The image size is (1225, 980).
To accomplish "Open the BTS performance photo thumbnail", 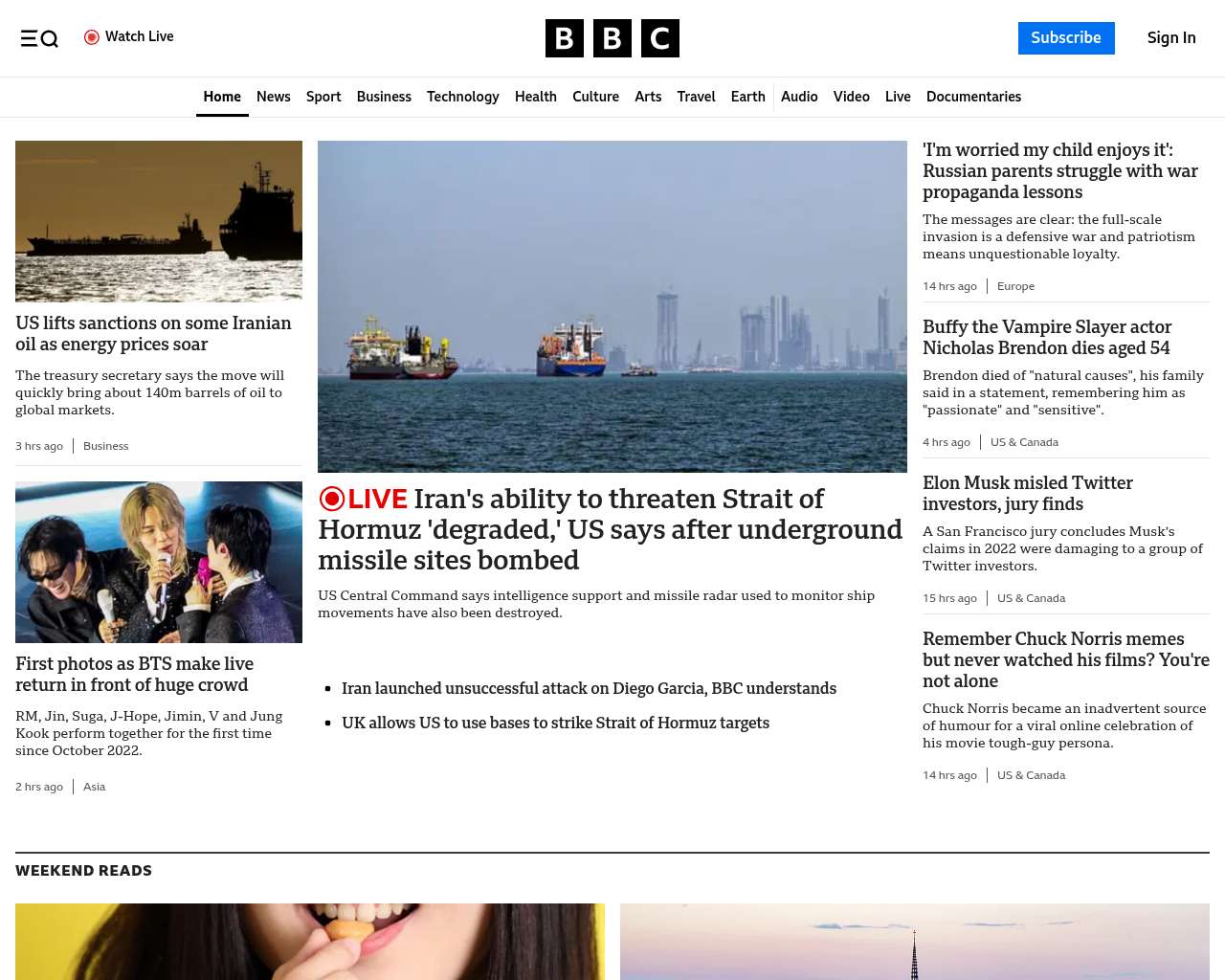I will click(159, 562).
